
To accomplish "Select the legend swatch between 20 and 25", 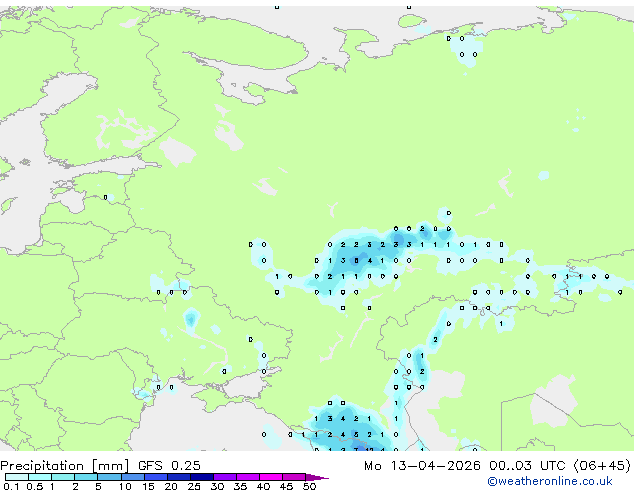I will point(181,477).
